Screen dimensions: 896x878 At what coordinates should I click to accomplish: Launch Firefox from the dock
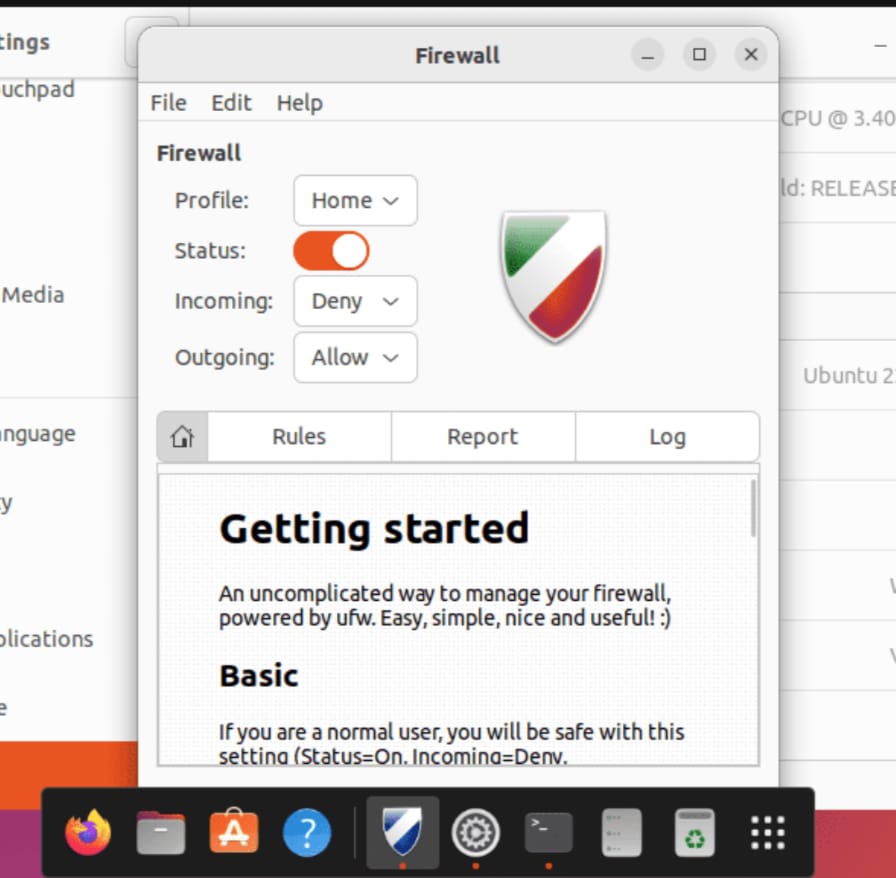click(88, 832)
